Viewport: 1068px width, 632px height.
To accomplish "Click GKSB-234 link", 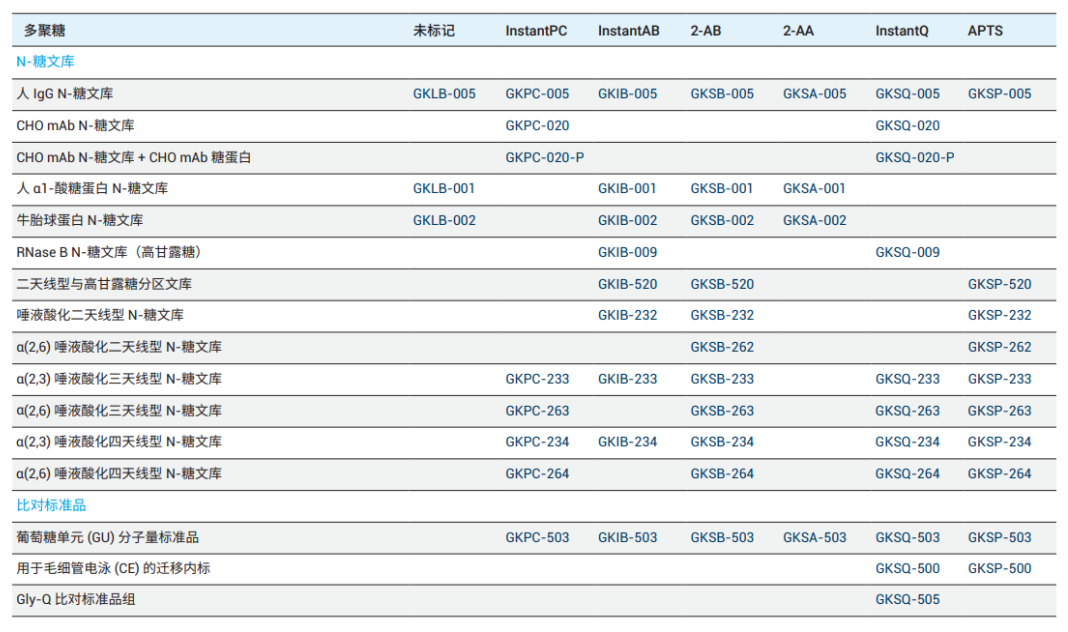I will tap(722, 442).
